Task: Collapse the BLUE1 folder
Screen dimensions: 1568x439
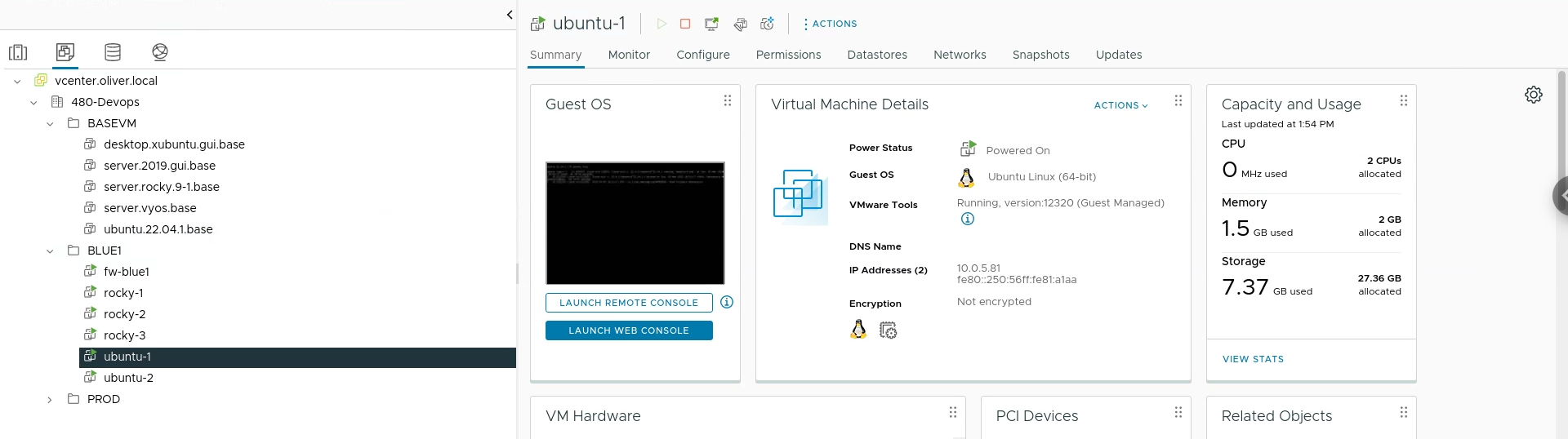Action: [50, 251]
